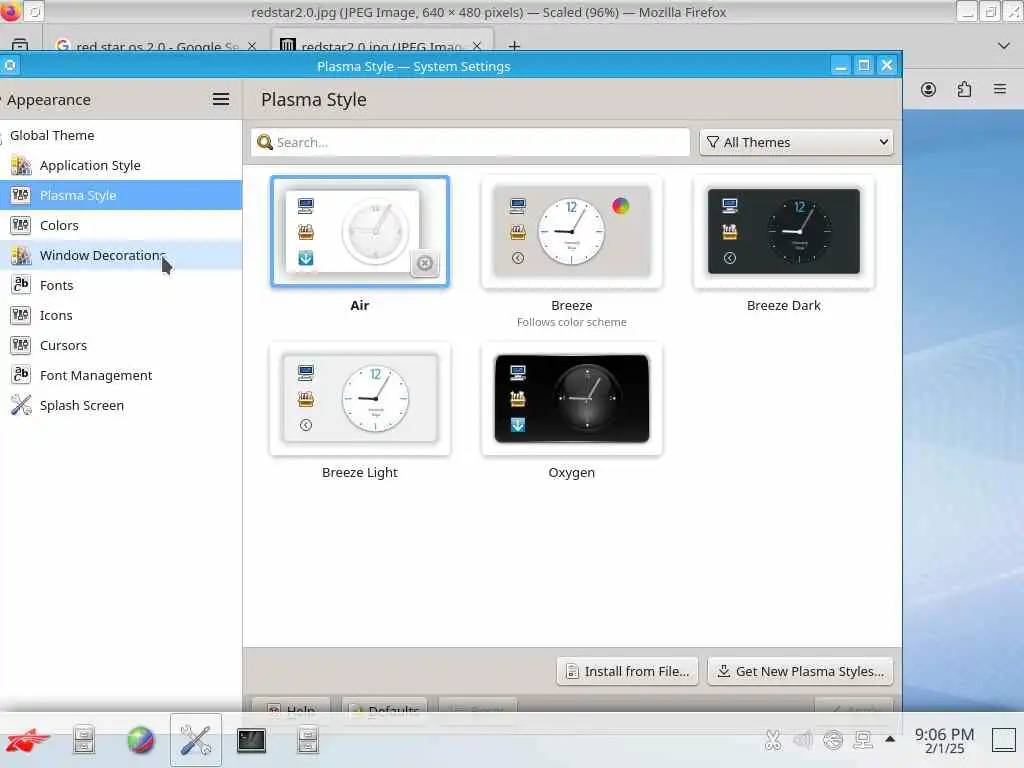Click the Help button
The height and width of the screenshot is (768, 1024).
click(291, 710)
